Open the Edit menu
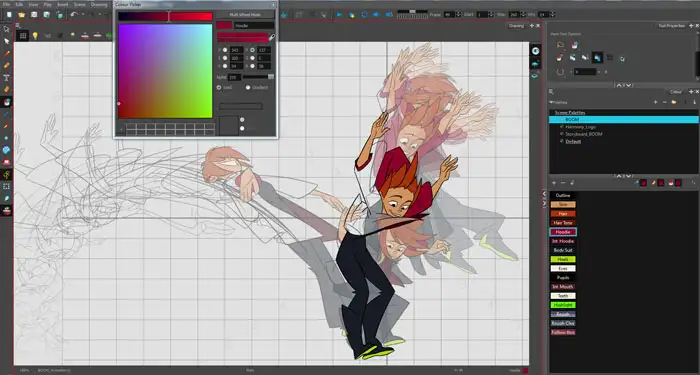The height and width of the screenshot is (375, 700). [19, 4]
